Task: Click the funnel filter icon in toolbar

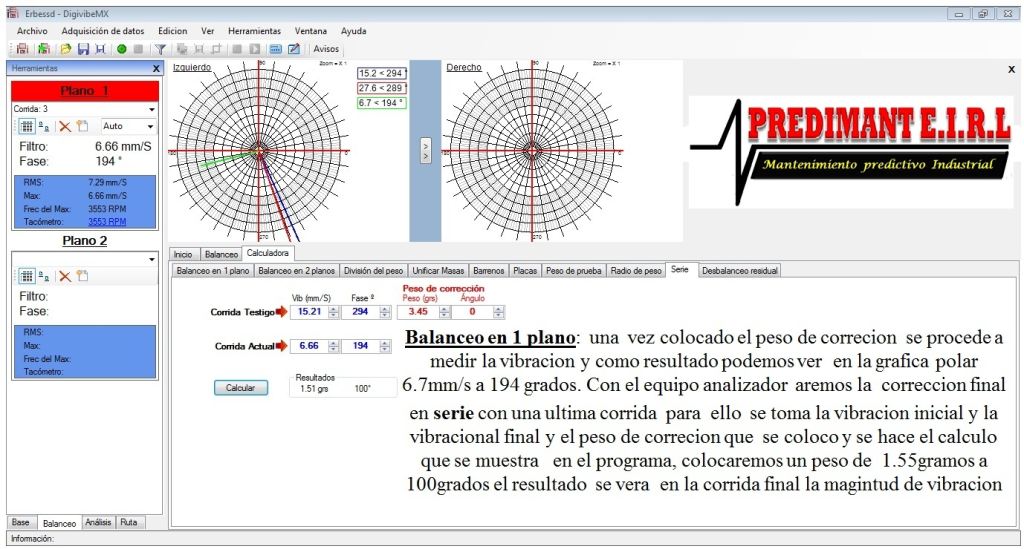Action: tap(160, 48)
